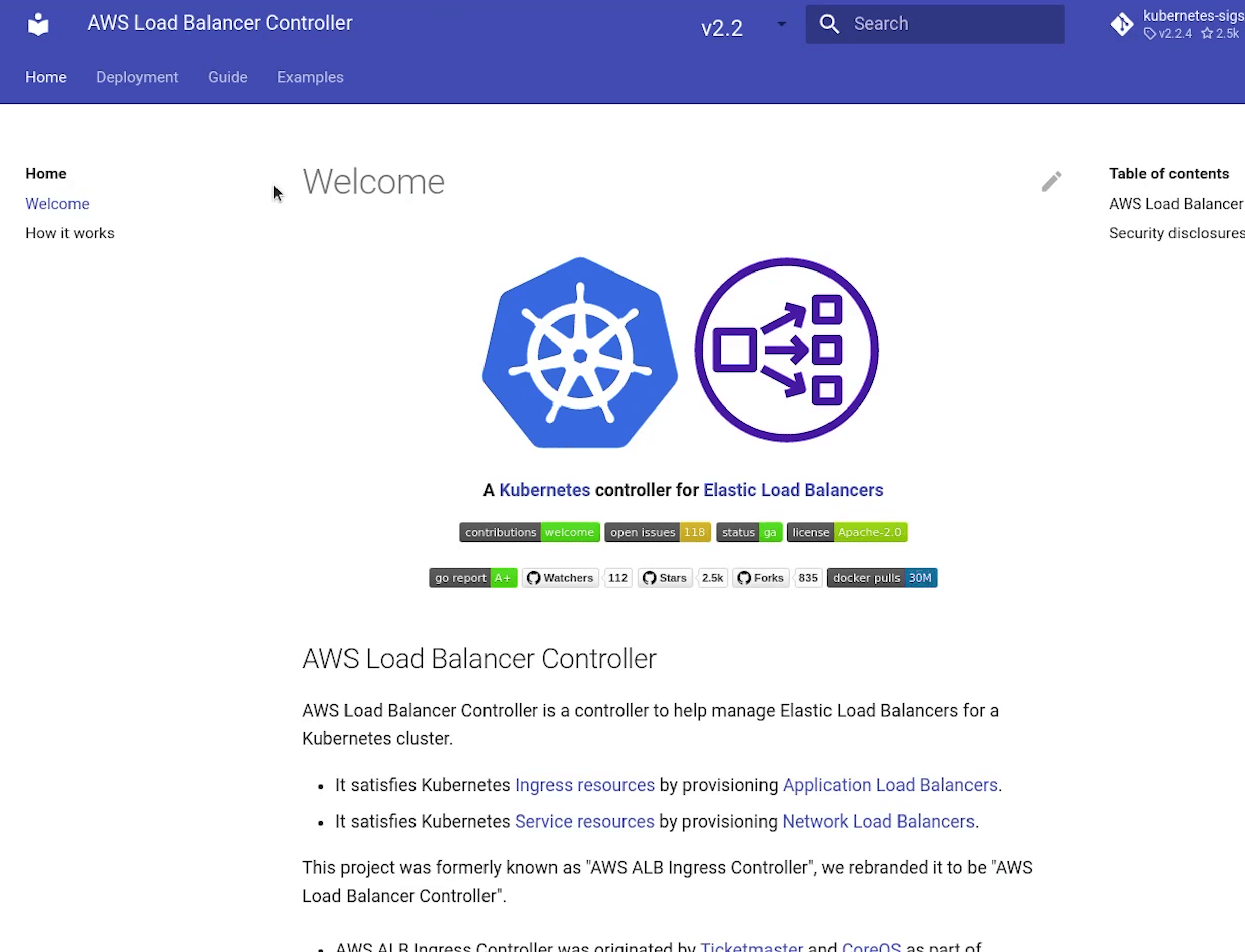
Task: Open the Ingress resources link
Action: click(584, 785)
